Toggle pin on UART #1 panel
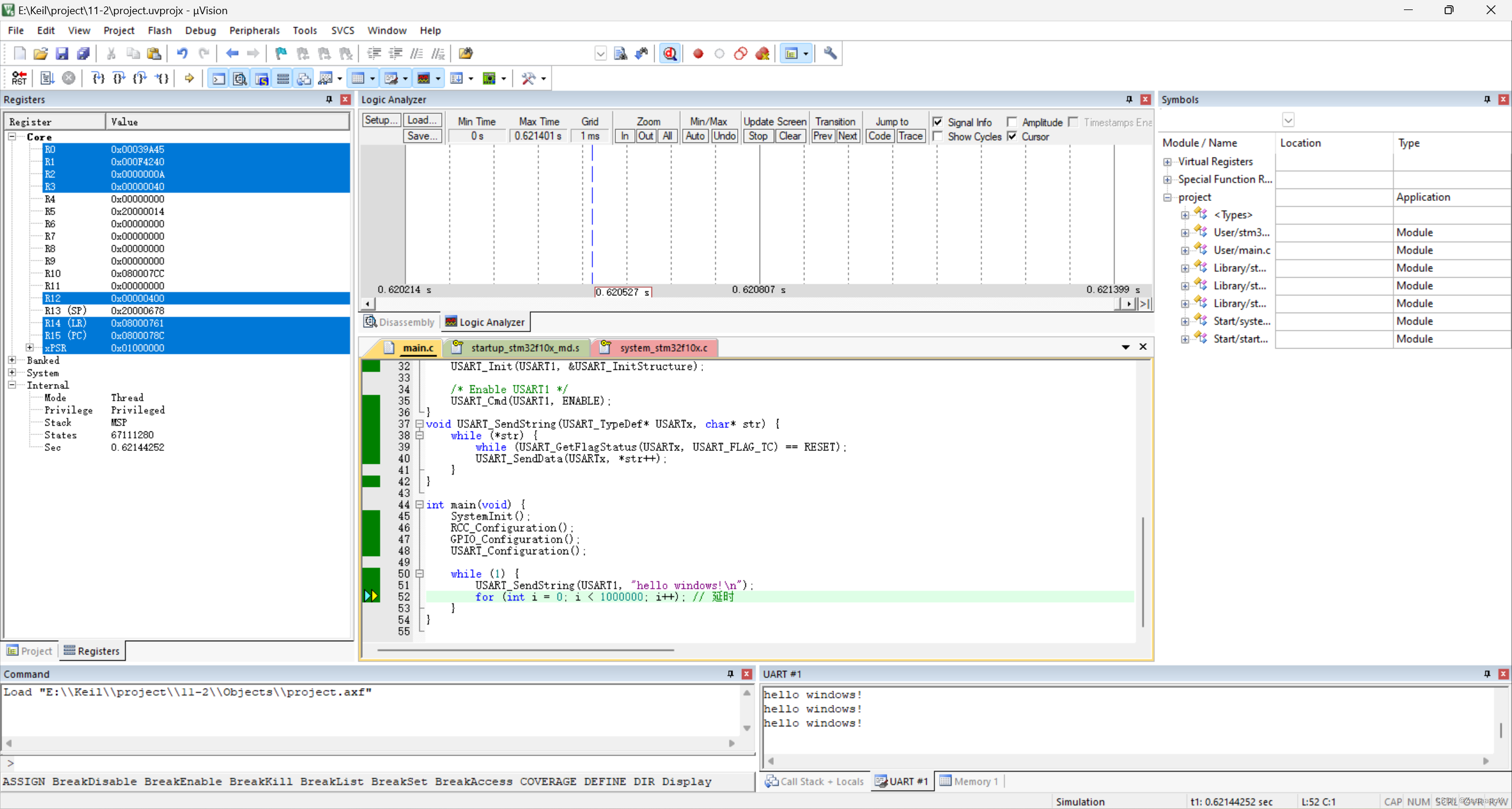The image size is (1512, 809). coord(1487,674)
